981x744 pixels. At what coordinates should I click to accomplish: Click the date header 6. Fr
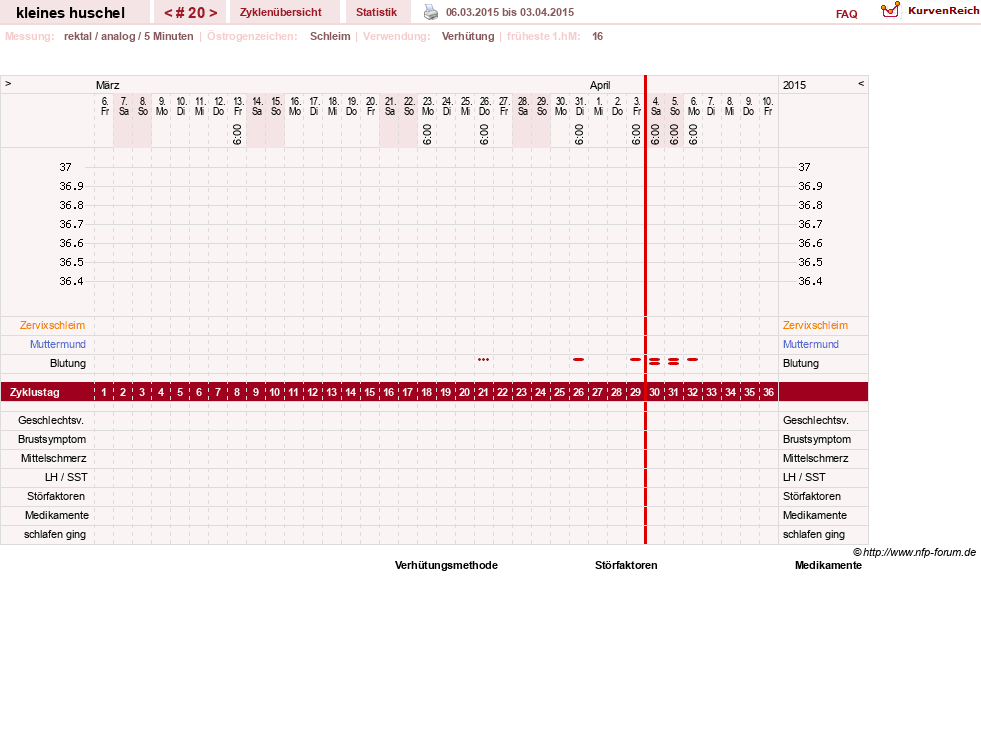[104, 106]
